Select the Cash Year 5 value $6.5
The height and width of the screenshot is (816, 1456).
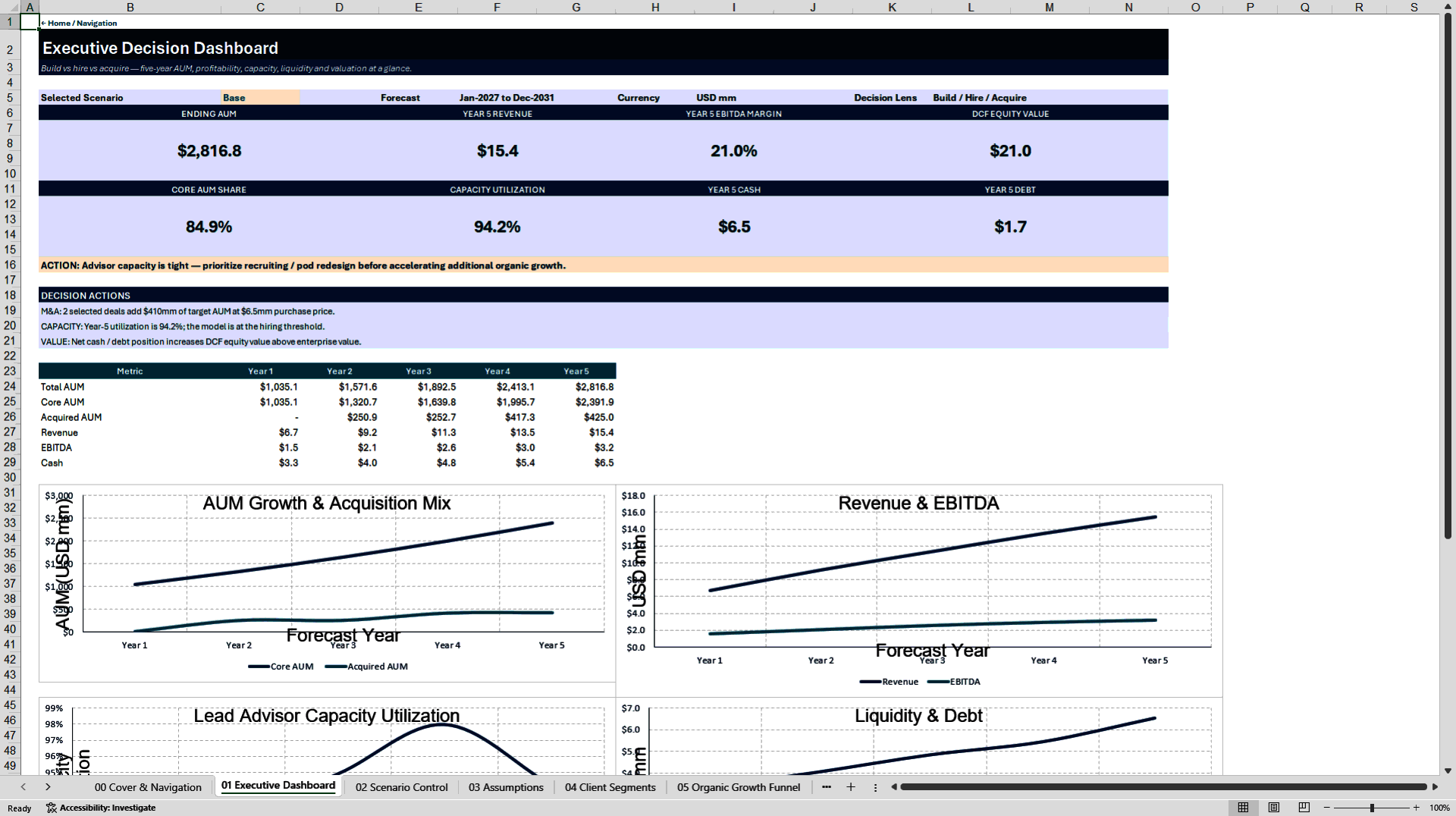(576, 463)
